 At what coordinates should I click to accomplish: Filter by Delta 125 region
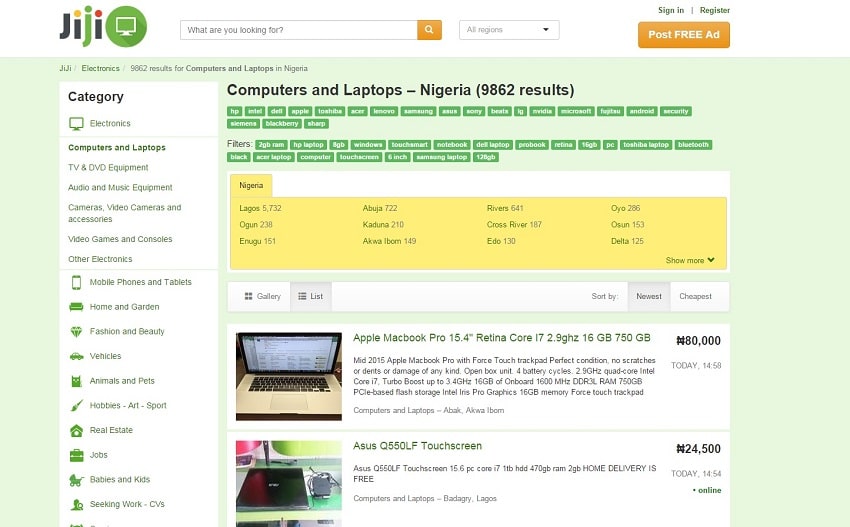coord(627,241)
